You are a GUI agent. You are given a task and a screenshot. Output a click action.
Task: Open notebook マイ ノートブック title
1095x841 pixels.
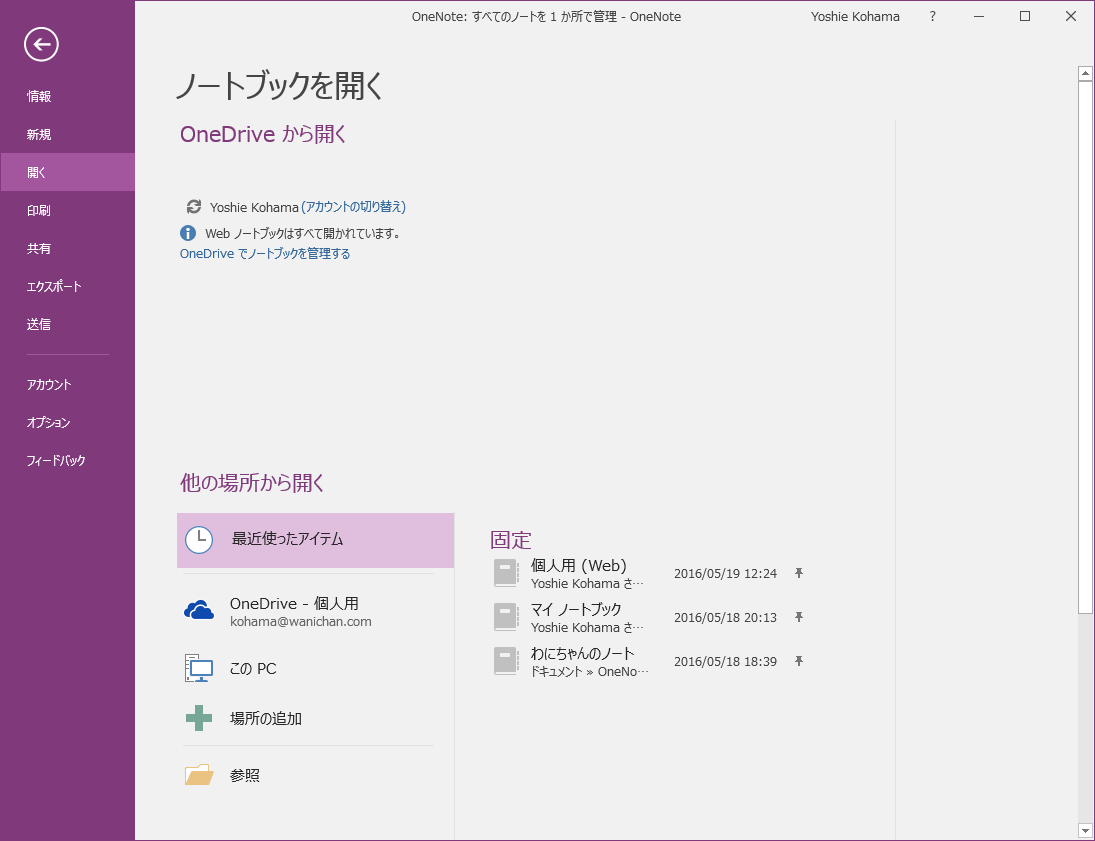pos(576,609)
